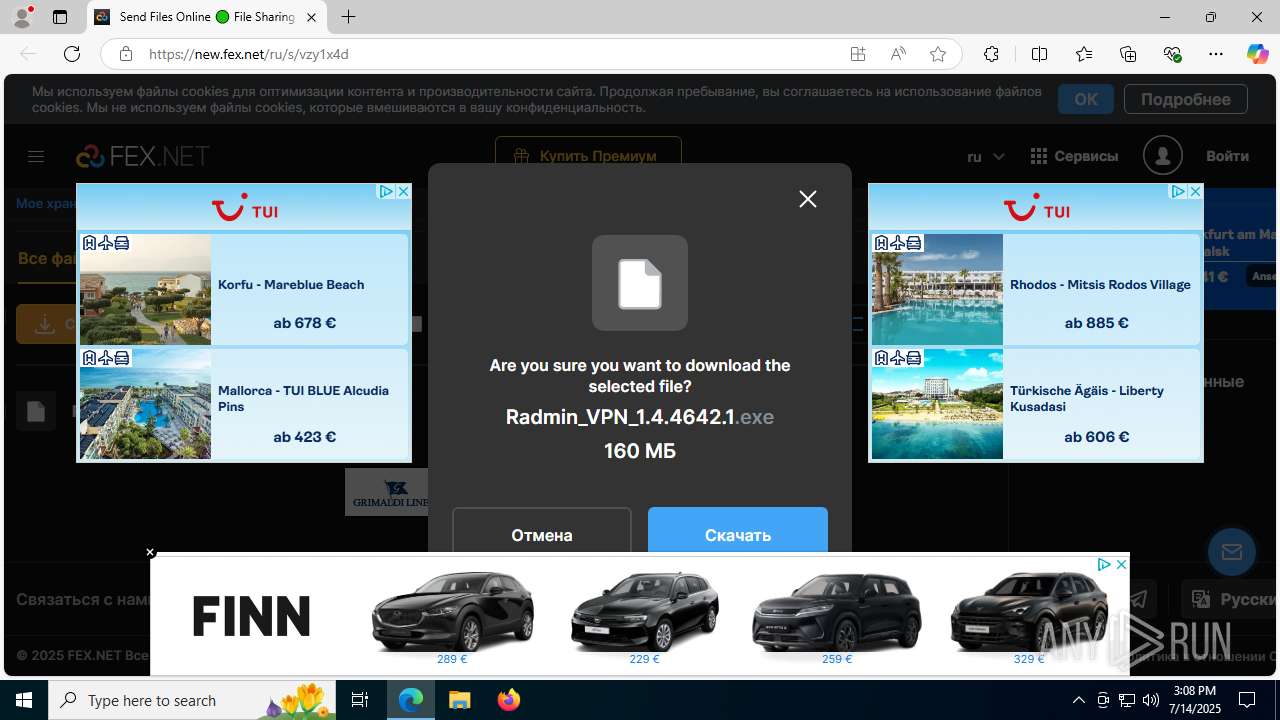
Task: Click the Grimaldi Lines ad
Action: [387, 491]
